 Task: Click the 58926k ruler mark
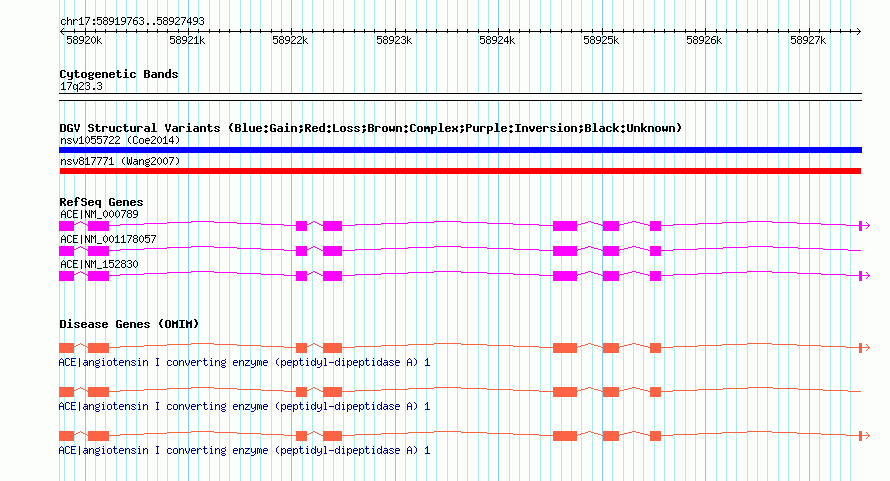pos(704,40)
